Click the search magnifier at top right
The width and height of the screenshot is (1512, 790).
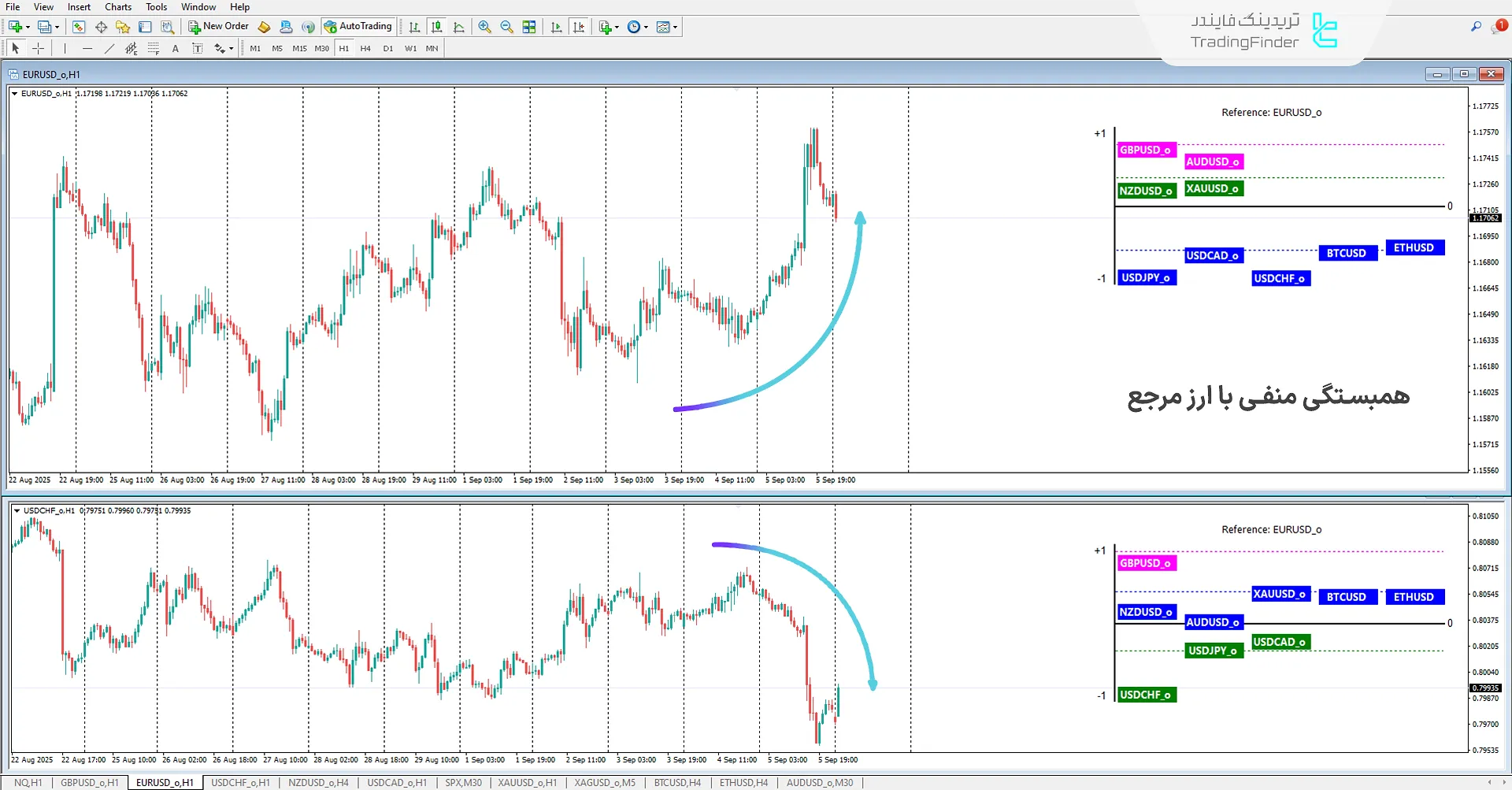[1476, 27]
